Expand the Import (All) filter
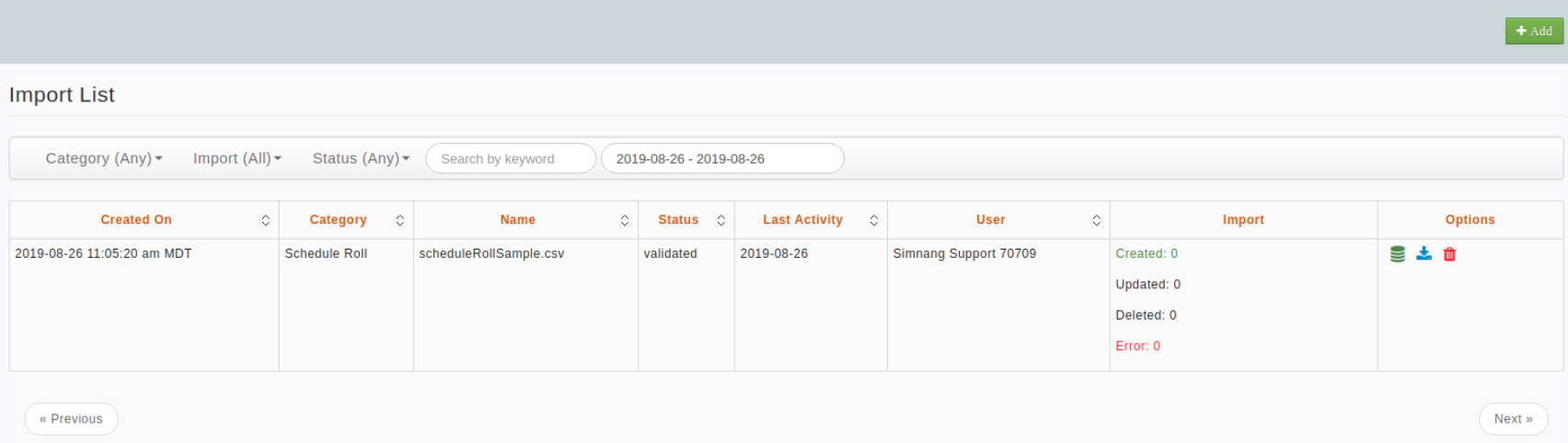Viewport: 1568px width, 443px height. [237, 158]
